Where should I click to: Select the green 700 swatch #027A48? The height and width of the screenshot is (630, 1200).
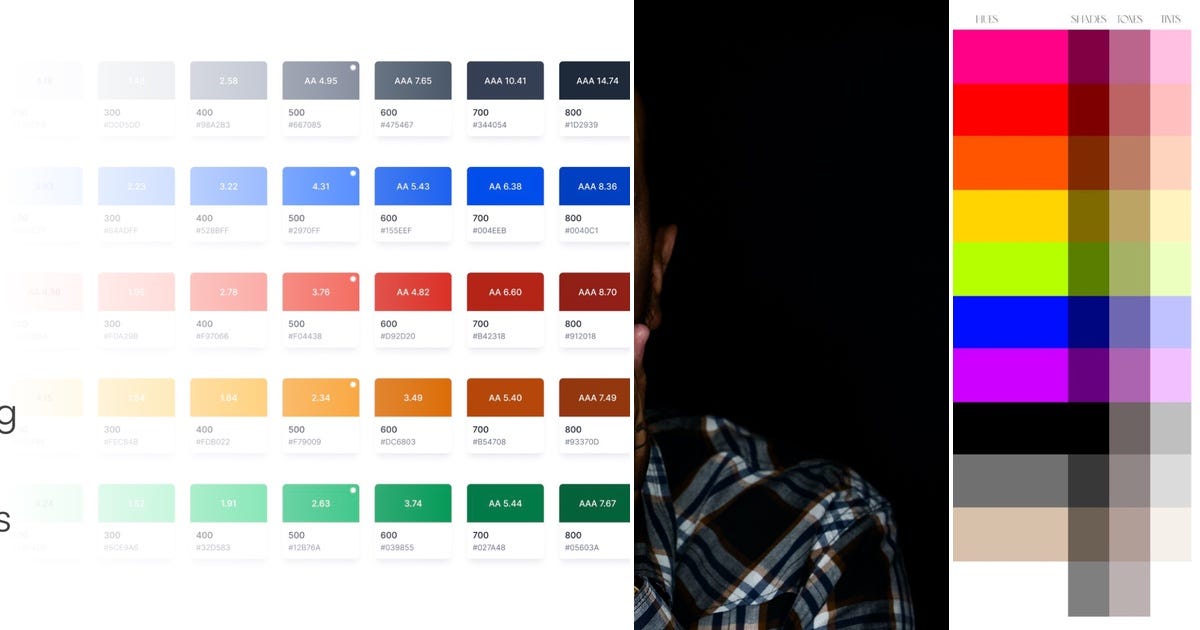point(504,502)
